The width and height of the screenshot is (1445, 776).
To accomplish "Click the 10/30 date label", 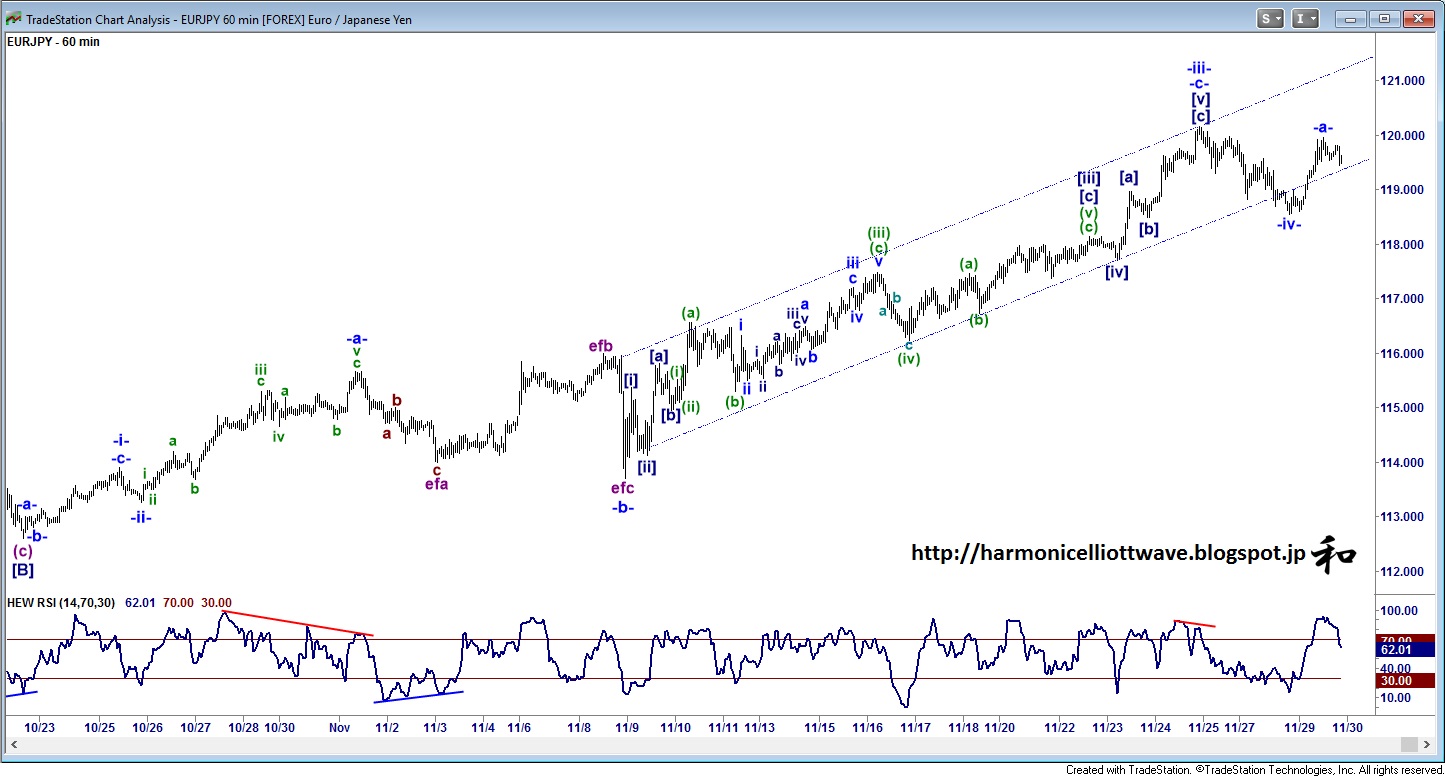I will pos(279,727).
